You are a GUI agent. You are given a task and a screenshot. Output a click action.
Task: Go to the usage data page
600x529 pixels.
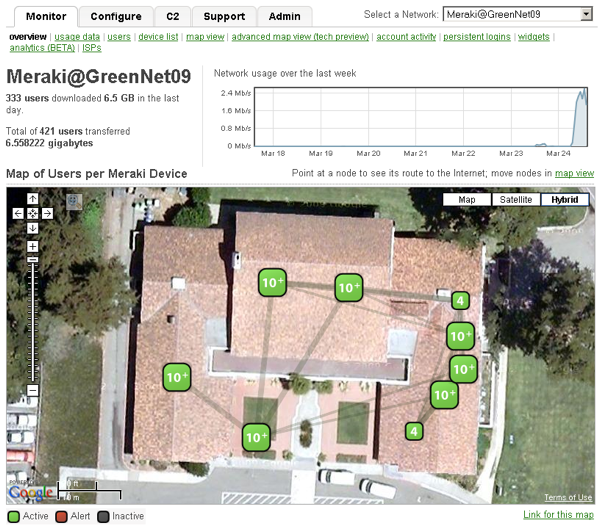77,37
